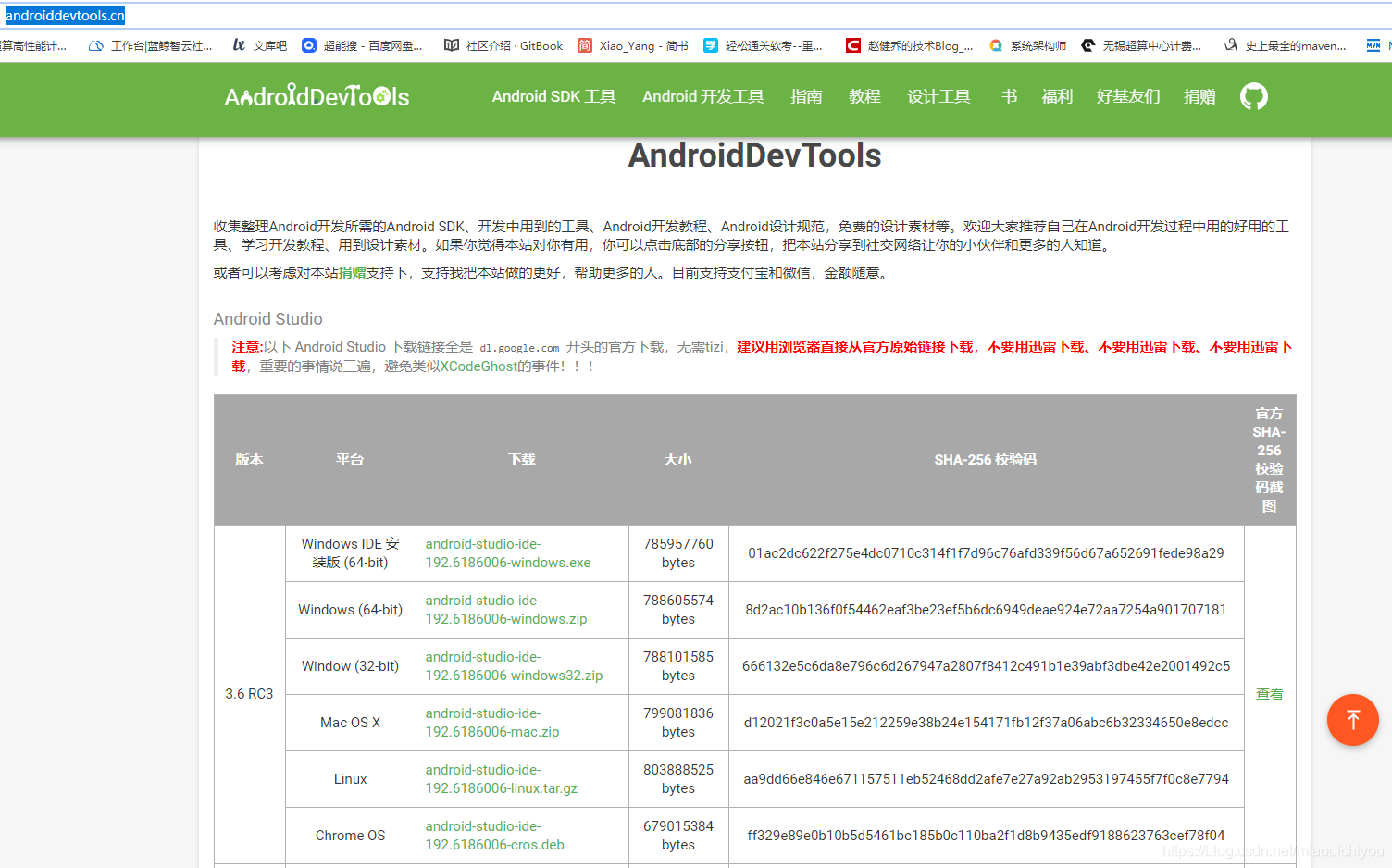Open the 系统架构师 bookmark
This screenshot has height=868, width=1392.
tap(1027, 45)
